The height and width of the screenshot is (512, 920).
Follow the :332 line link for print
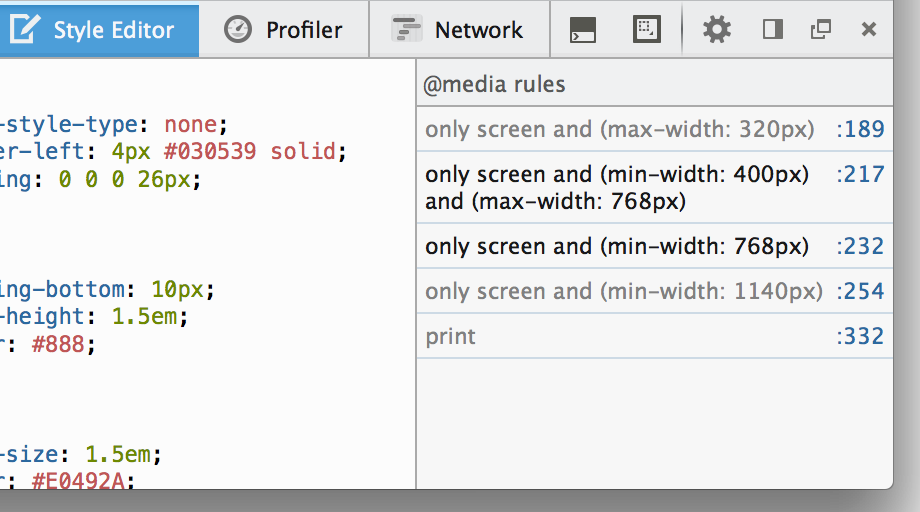(861, 336)
